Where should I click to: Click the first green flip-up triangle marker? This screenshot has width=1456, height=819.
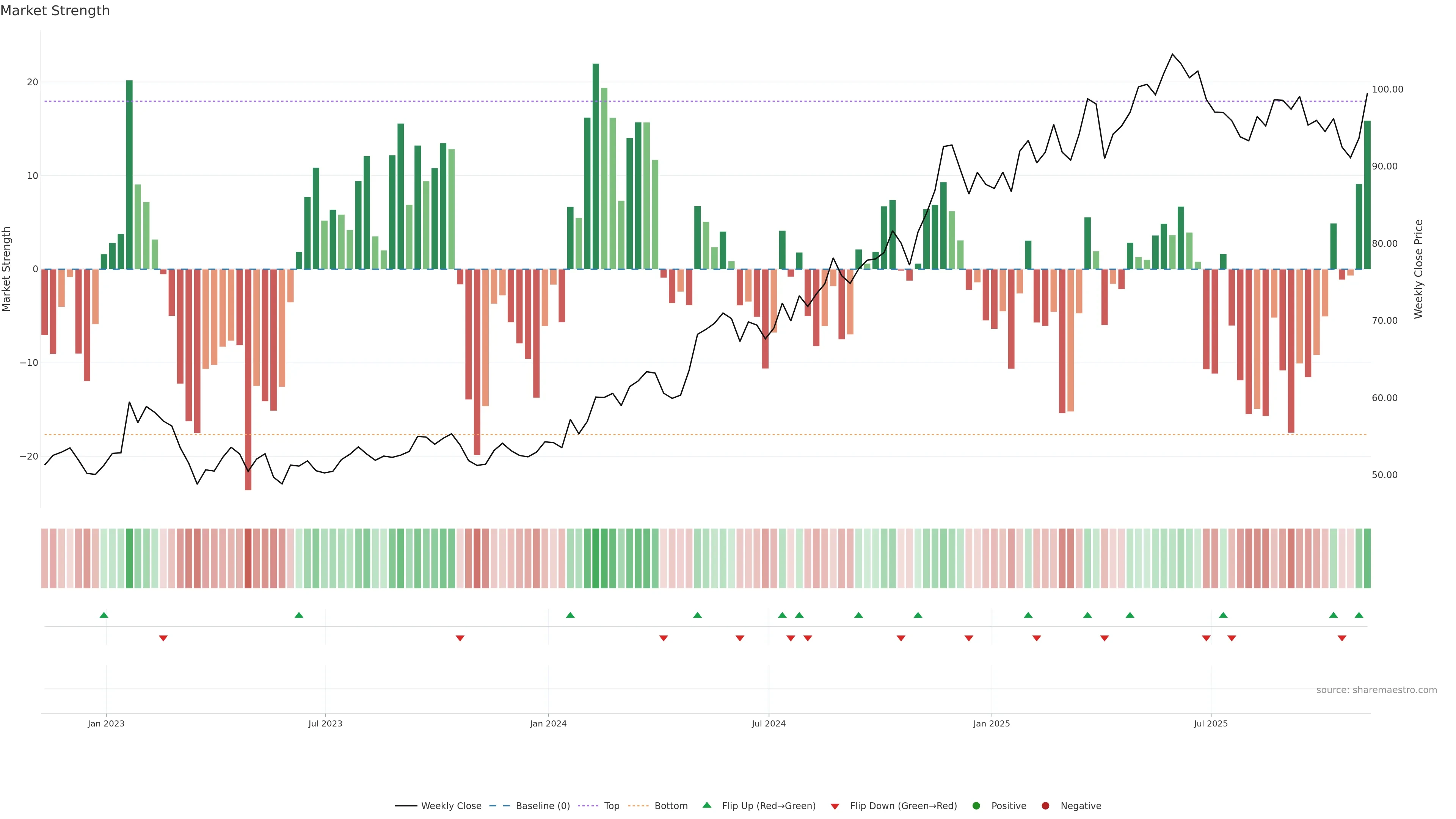(x=104, y=615)
